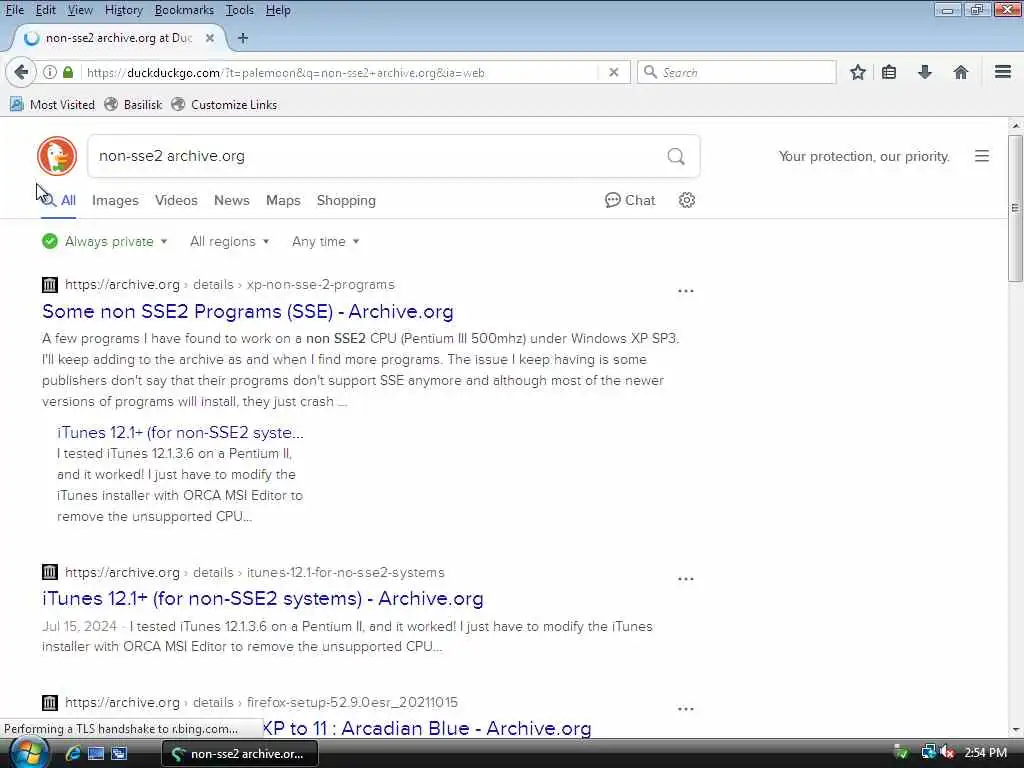Open the Chat speech bubble
The image size is (1024, 768).
630,200
